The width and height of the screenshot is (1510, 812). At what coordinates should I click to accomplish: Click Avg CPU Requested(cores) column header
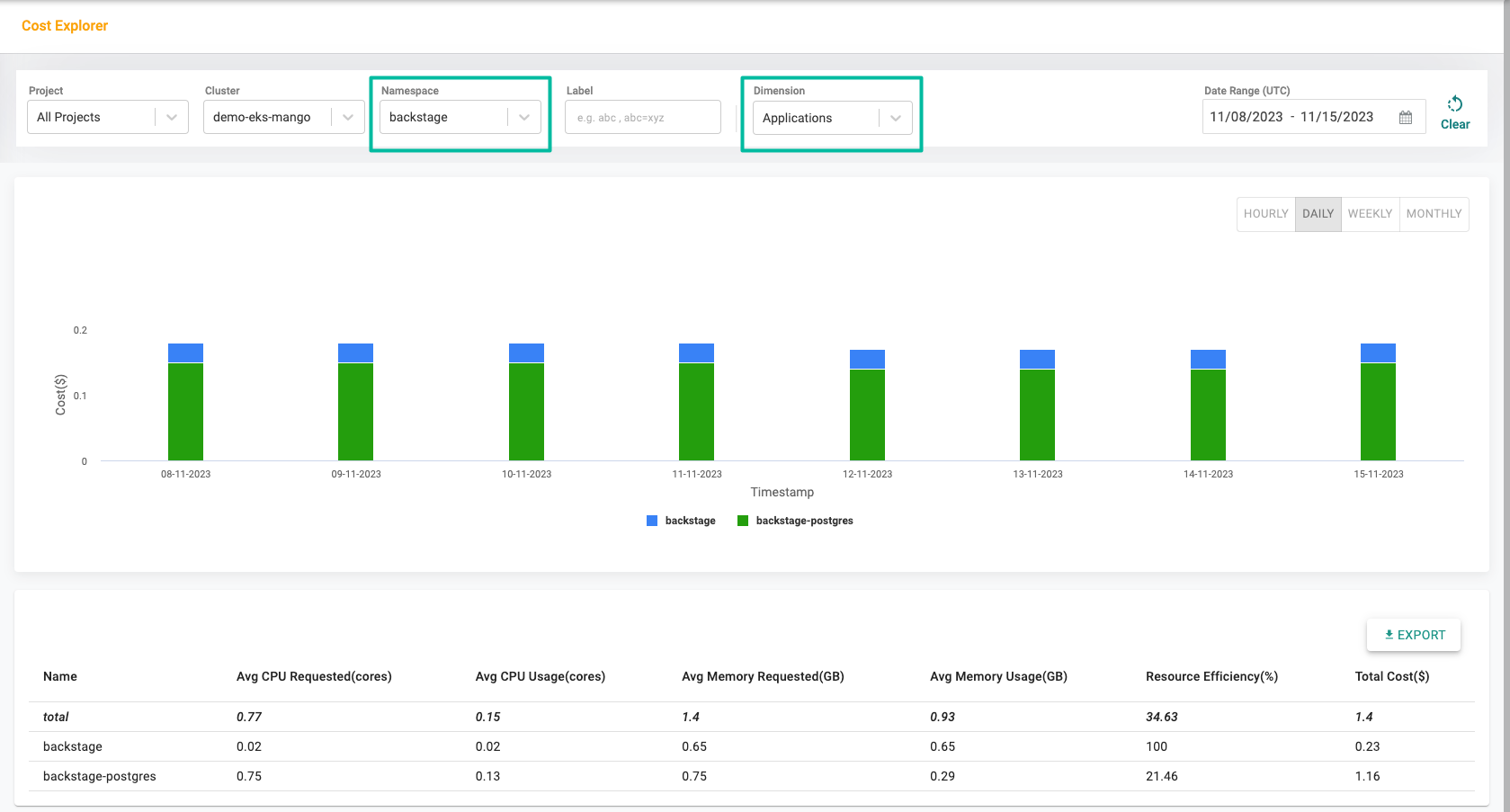314,676
